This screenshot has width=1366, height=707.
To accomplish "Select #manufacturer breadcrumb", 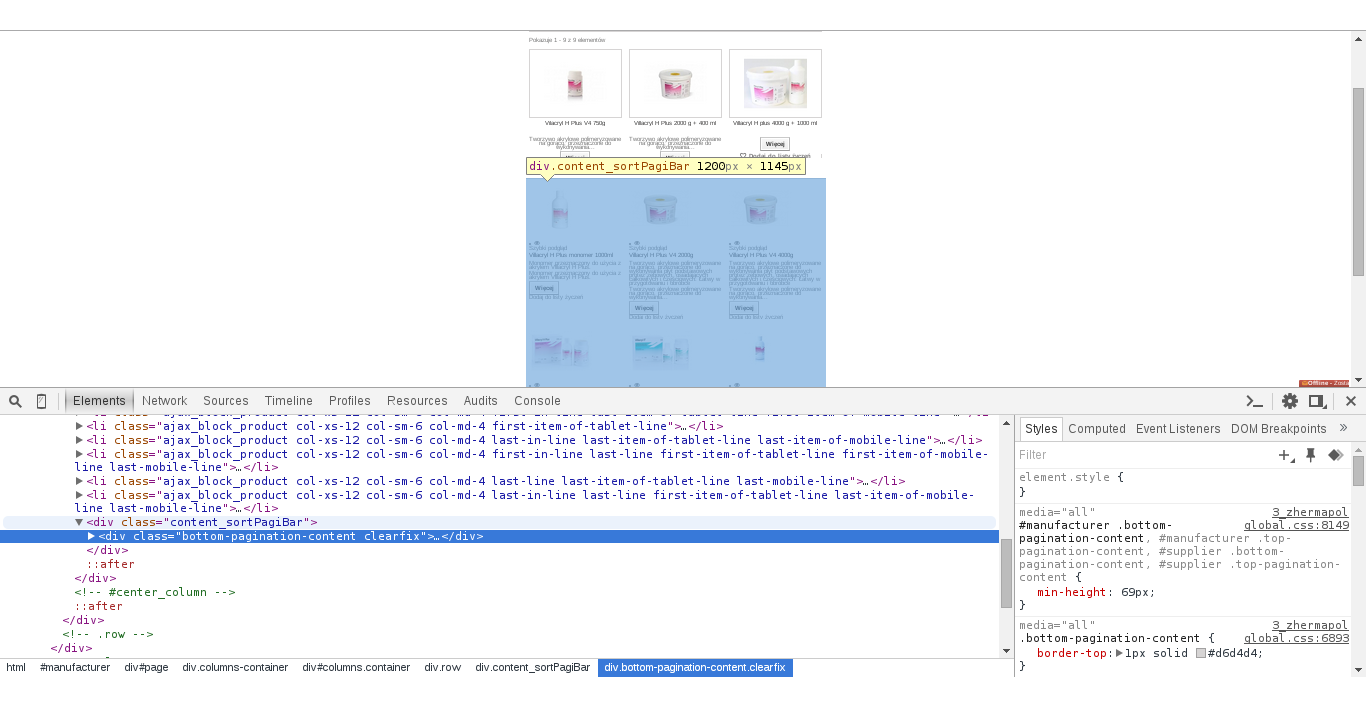I will click(75, 667).
